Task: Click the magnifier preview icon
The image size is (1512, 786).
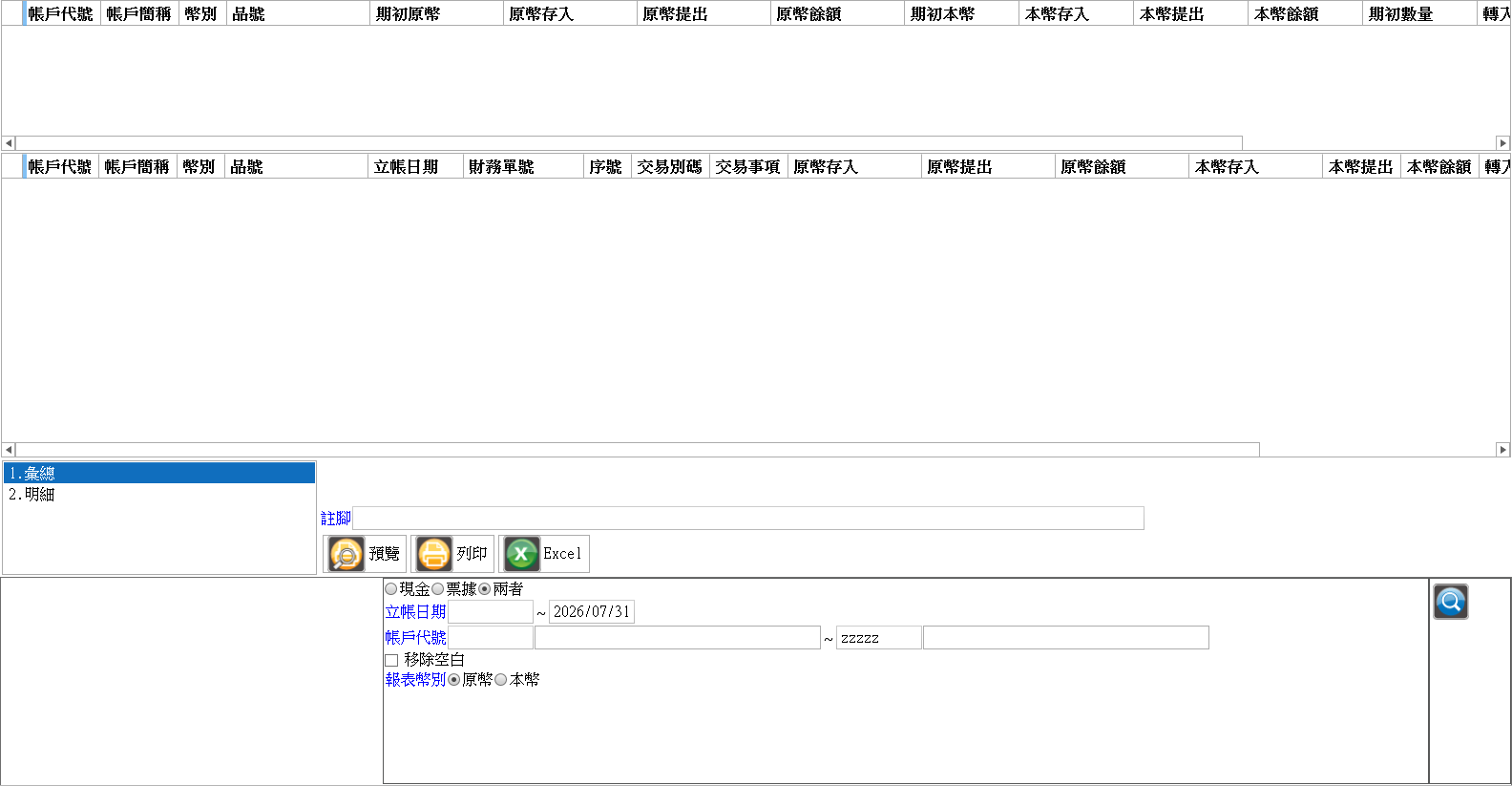Action: pos(346,554)
